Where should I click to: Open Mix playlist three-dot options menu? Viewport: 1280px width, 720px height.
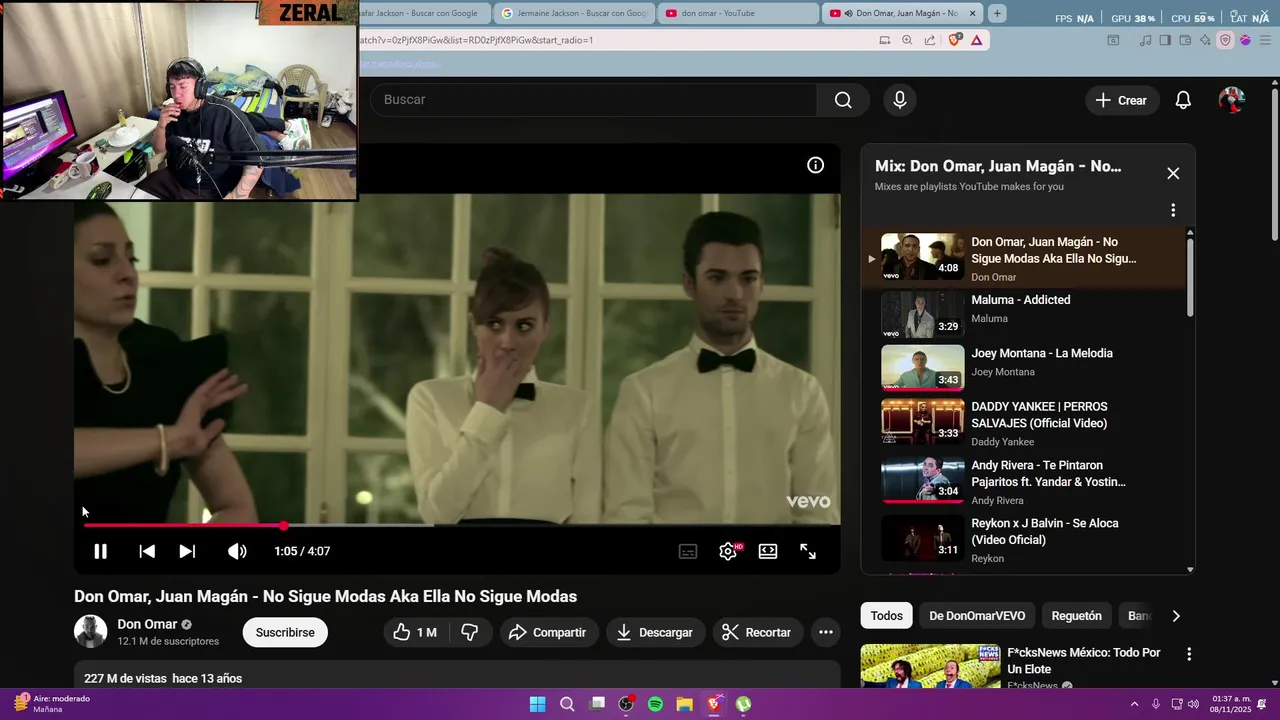point(1173,210)
